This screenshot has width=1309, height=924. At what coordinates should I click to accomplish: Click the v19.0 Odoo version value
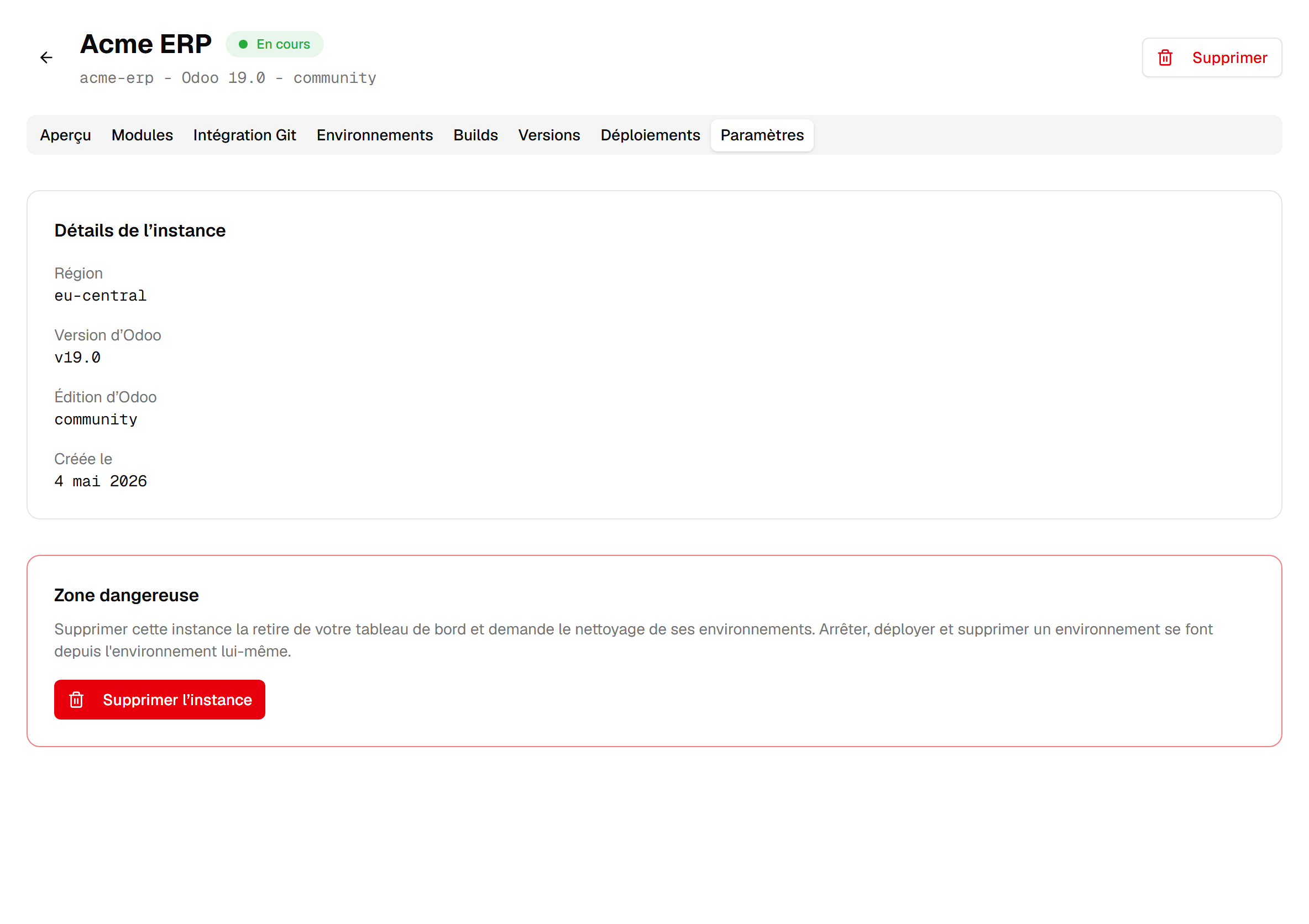pyautogui.click(x=77, y=358)
